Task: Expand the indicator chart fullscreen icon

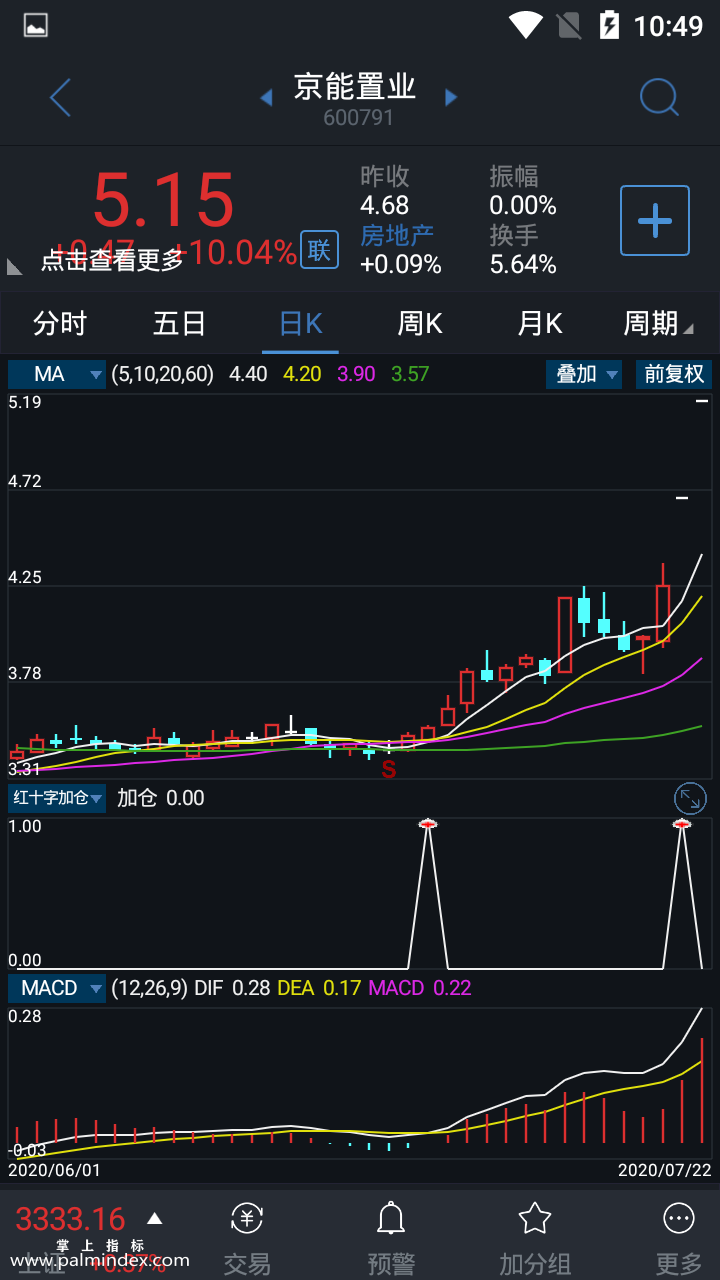Action: (x=690, y=798)
